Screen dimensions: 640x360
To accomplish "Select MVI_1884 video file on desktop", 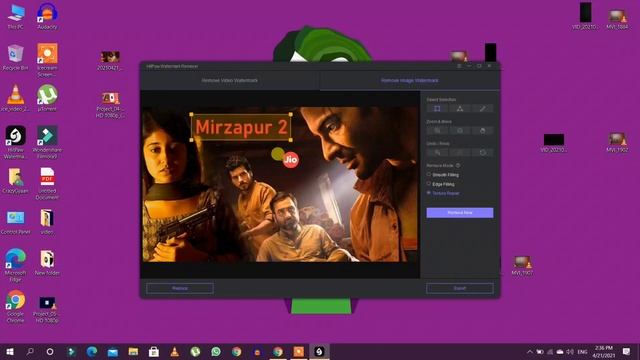I will tap(617, 19).
